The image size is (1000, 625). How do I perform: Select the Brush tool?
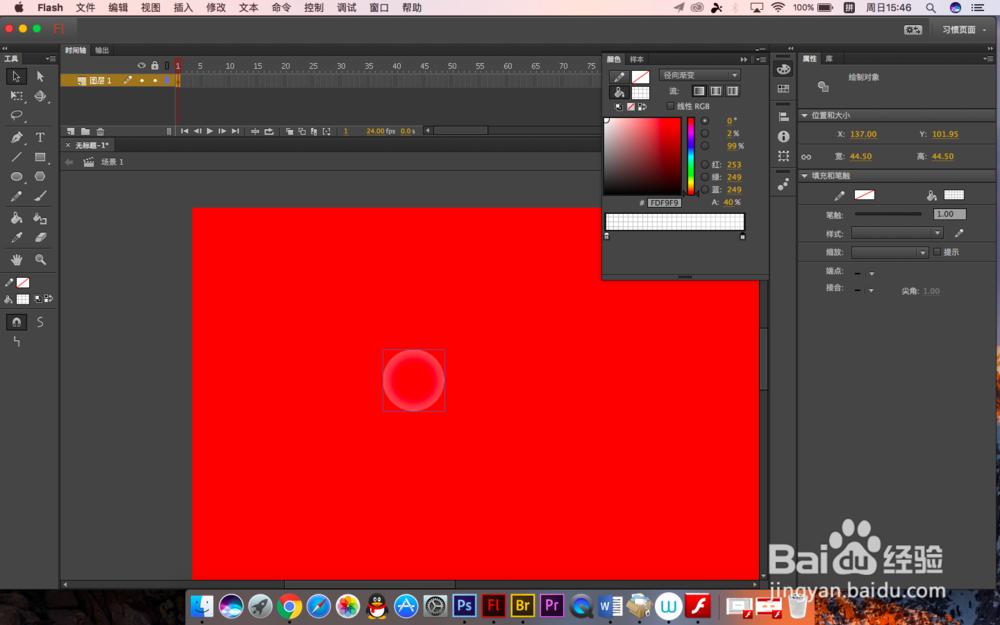click(x=40, y=196)
